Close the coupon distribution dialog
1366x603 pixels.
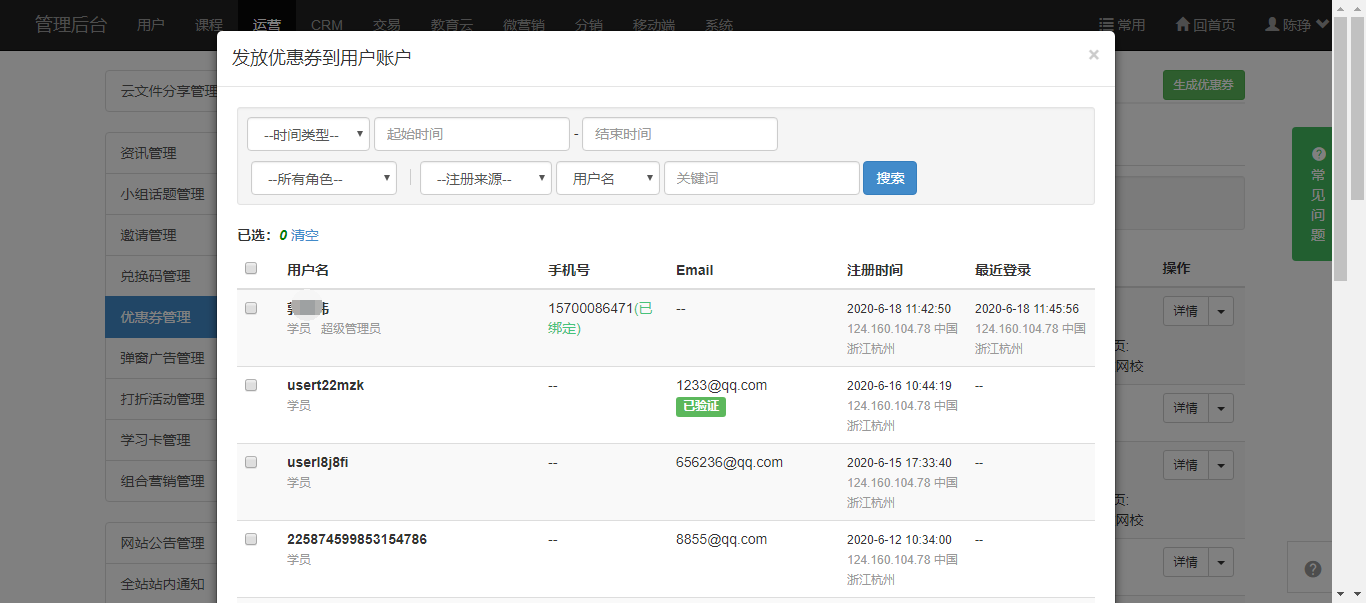pyautogui.click(x=1093, y=55)
